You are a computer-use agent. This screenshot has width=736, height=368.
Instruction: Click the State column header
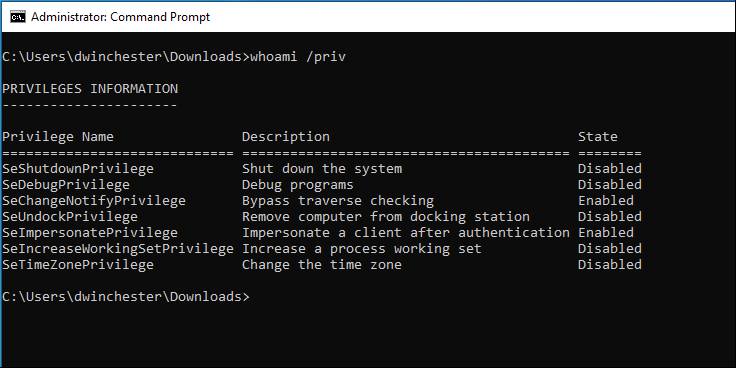(x=598, y=137)
